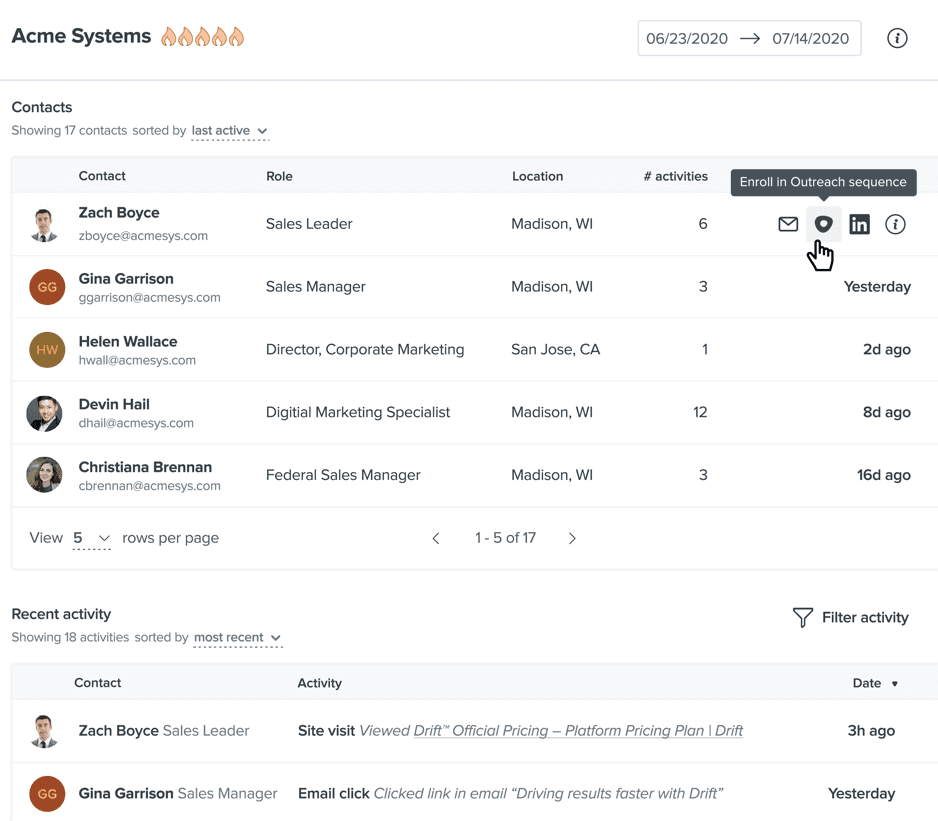938x821 pixels.
Task: Click the info icon in Zach Boyce's row
Action: [895, 224]
